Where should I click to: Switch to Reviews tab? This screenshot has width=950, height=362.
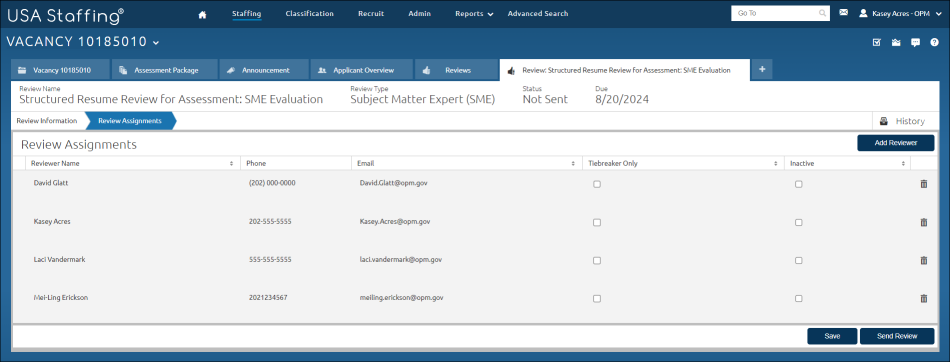[456, 70]
